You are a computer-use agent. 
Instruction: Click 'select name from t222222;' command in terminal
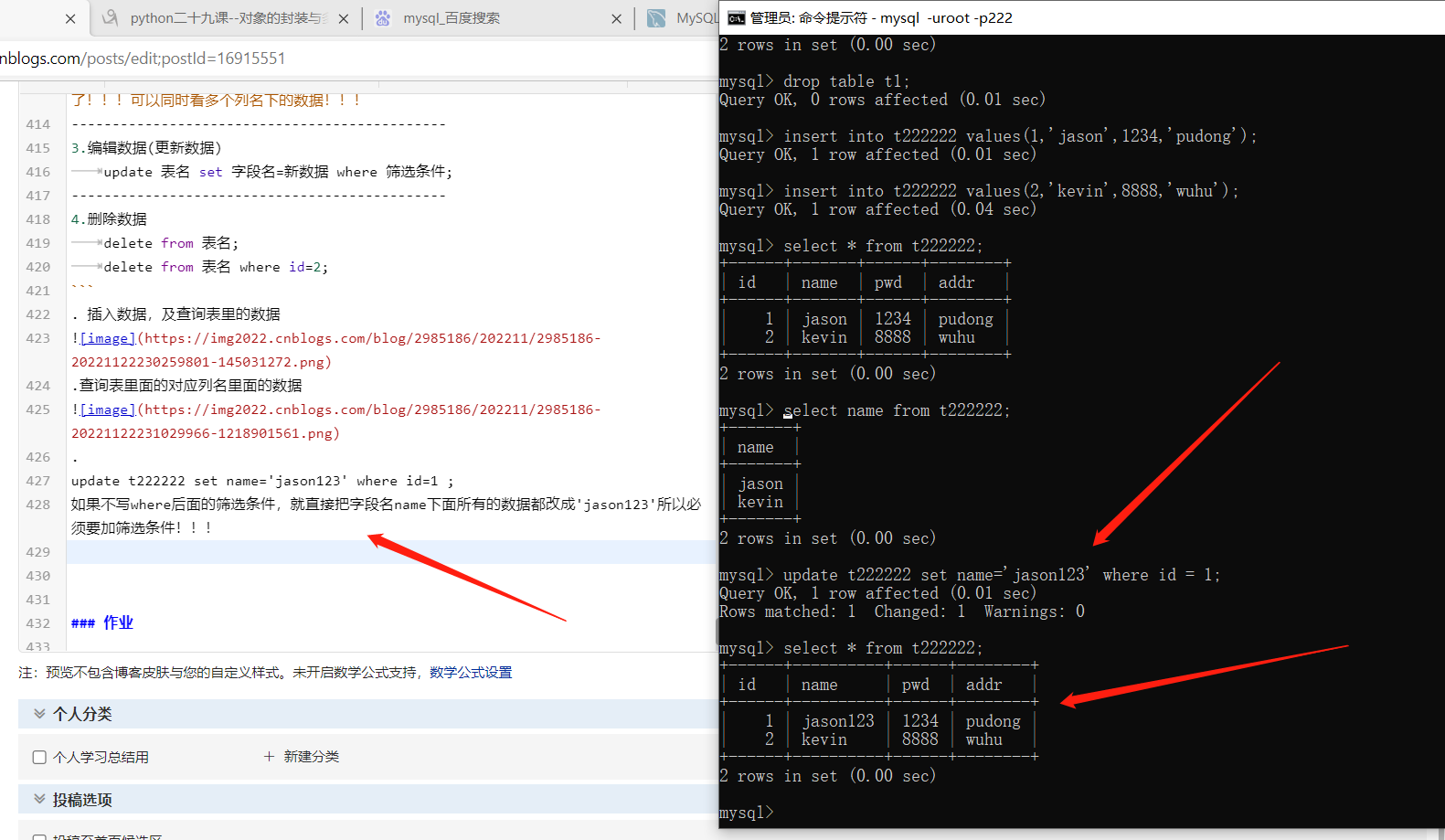point(897,410)
